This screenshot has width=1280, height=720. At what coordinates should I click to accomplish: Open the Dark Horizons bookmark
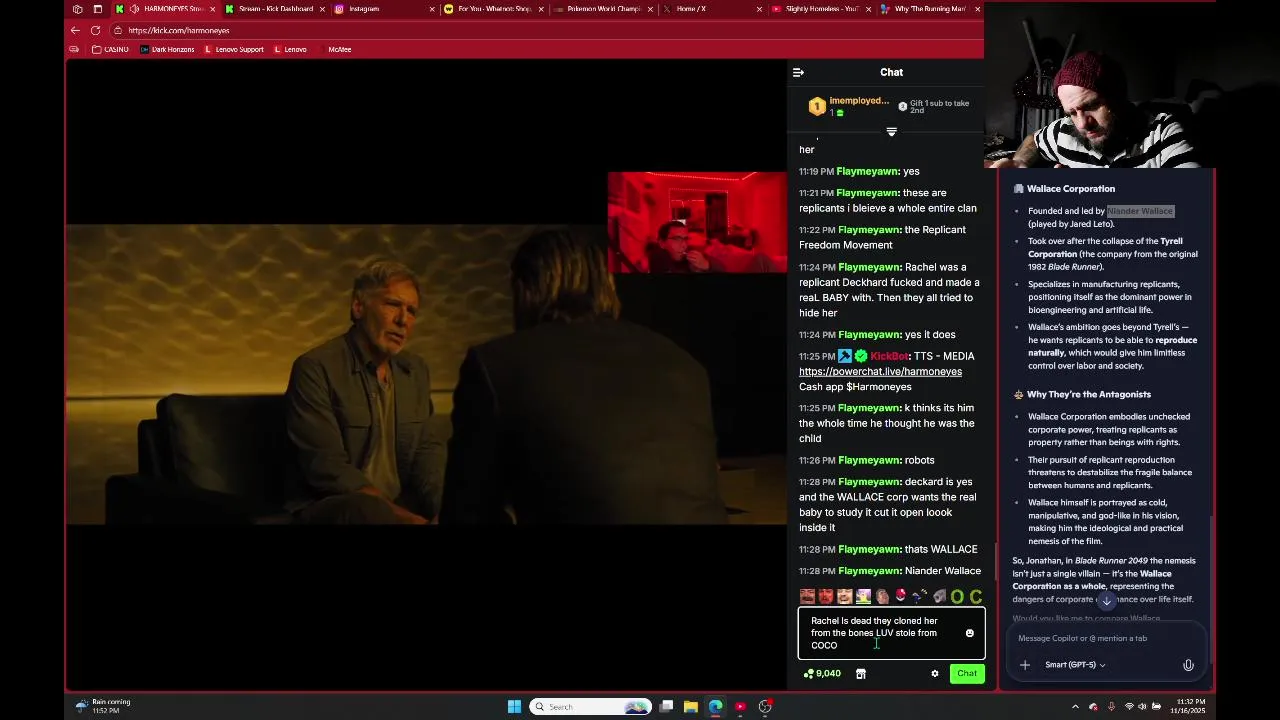coord(167,49)
